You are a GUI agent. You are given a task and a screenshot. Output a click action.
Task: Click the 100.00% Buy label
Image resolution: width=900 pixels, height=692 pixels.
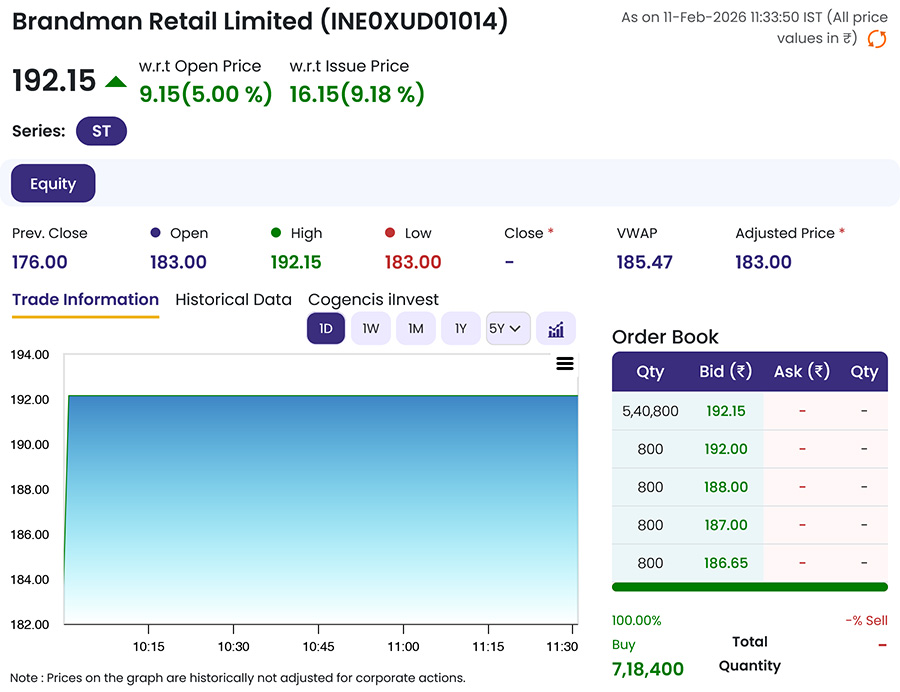tap(637, 632)
